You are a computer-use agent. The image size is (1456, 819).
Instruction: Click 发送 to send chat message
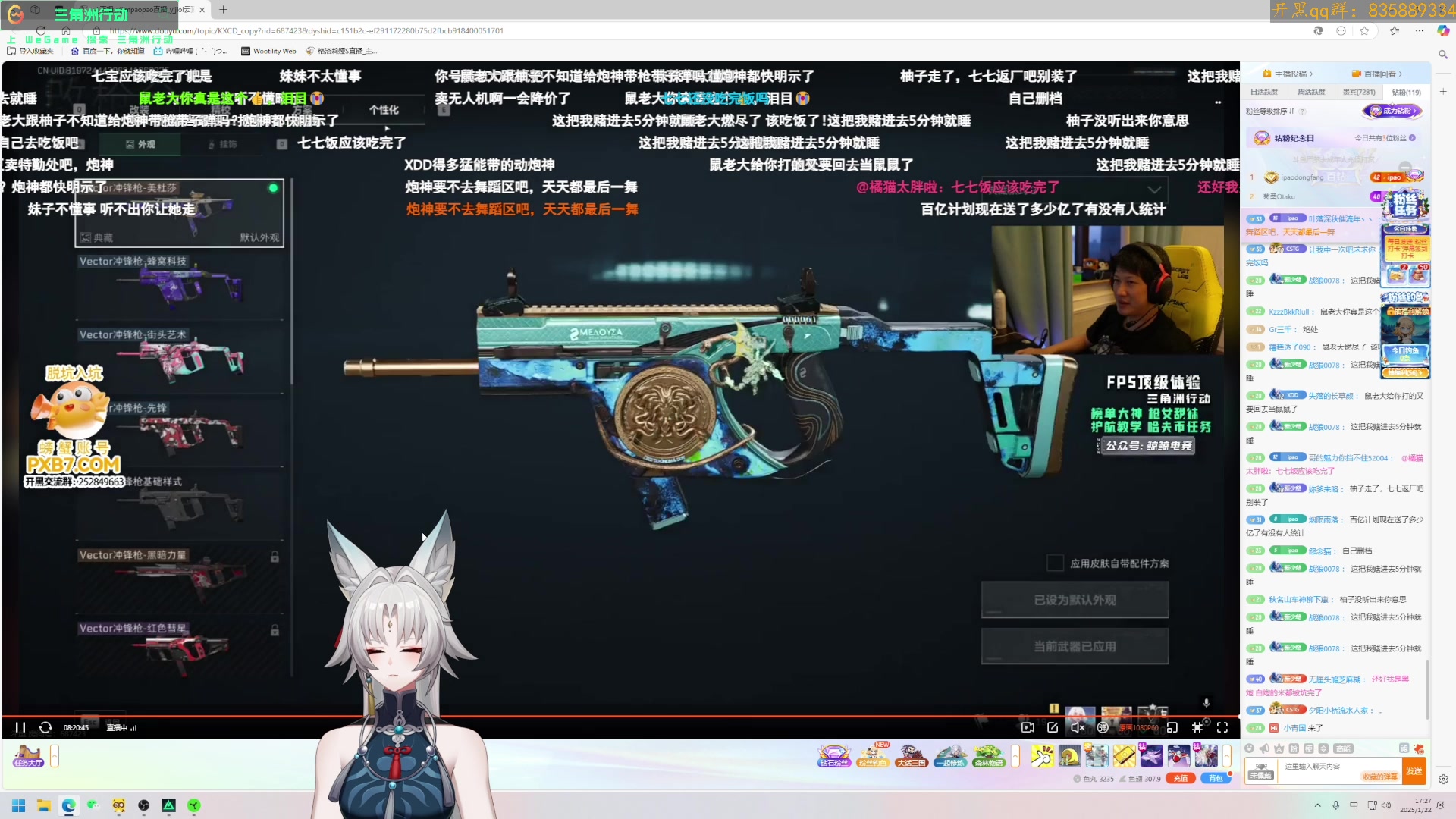(x=1414, y=771)
